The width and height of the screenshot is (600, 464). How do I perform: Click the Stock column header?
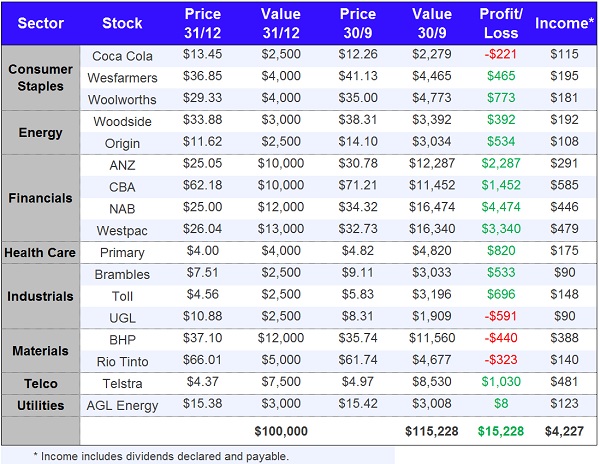point(121,22)
